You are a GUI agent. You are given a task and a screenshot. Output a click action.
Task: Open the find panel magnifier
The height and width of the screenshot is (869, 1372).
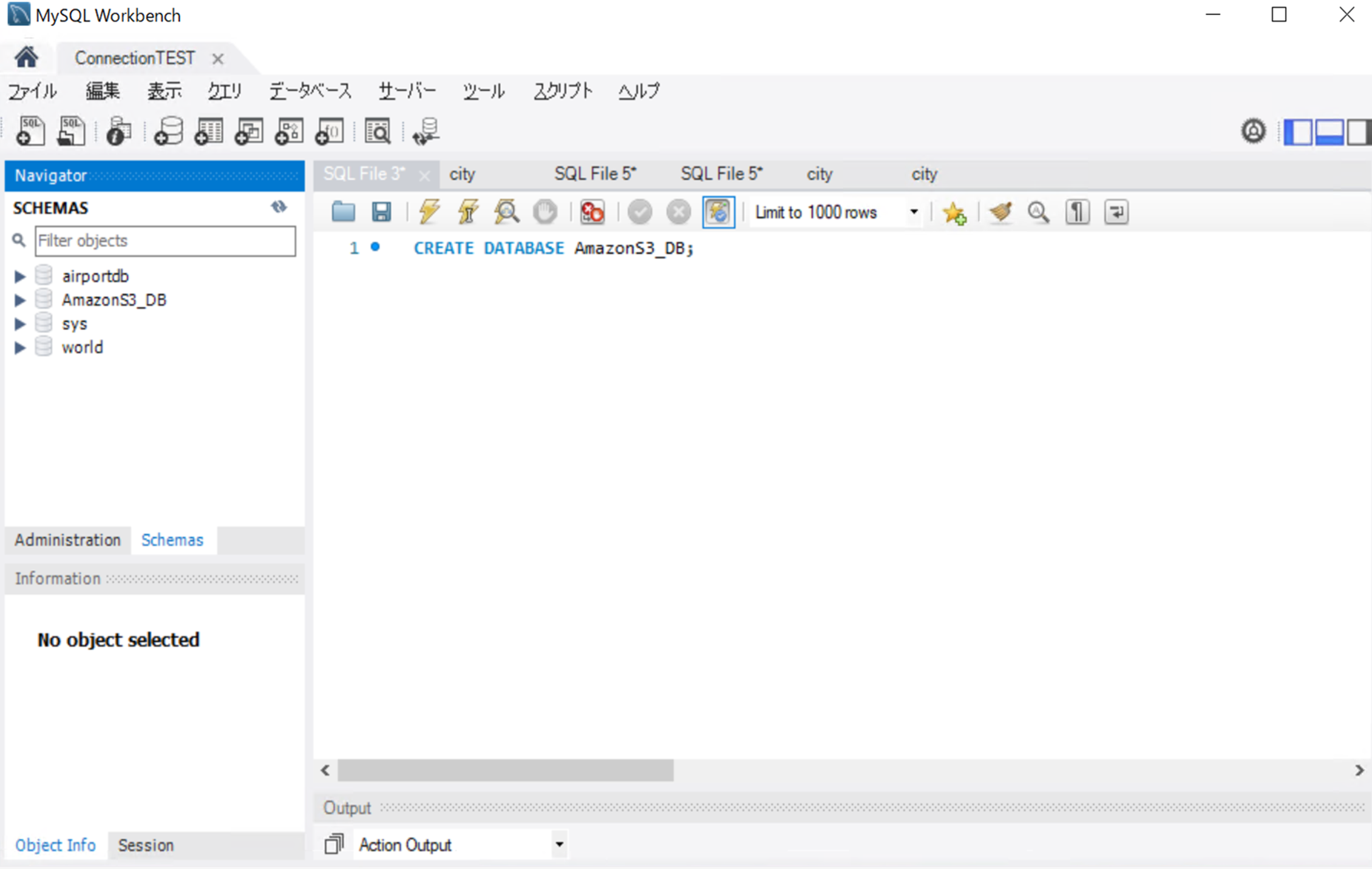pyautogui.click(x=1039, y=212)
